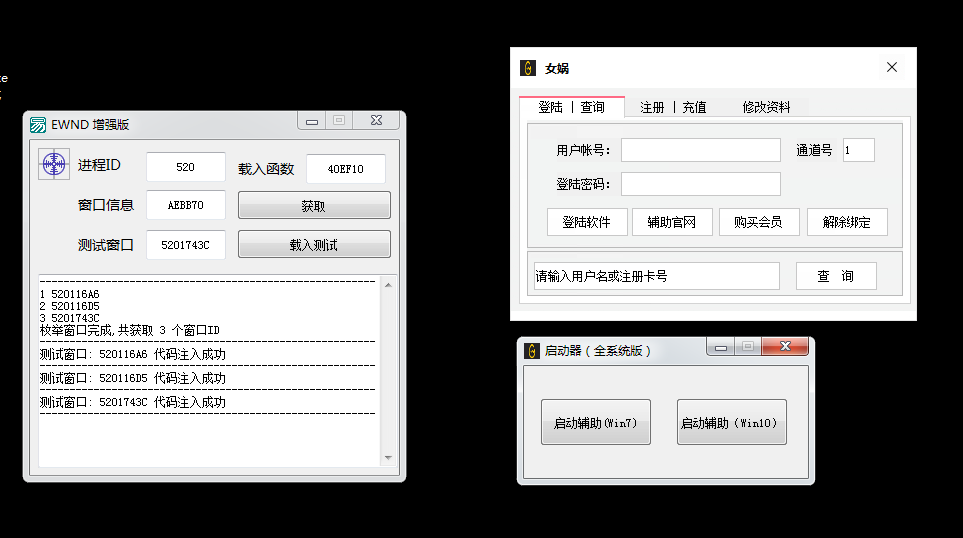This screenshot has height=538, width=963.
Task: Click the 载入测试 button
Action: pyautogui.click(x=314, y=245)
